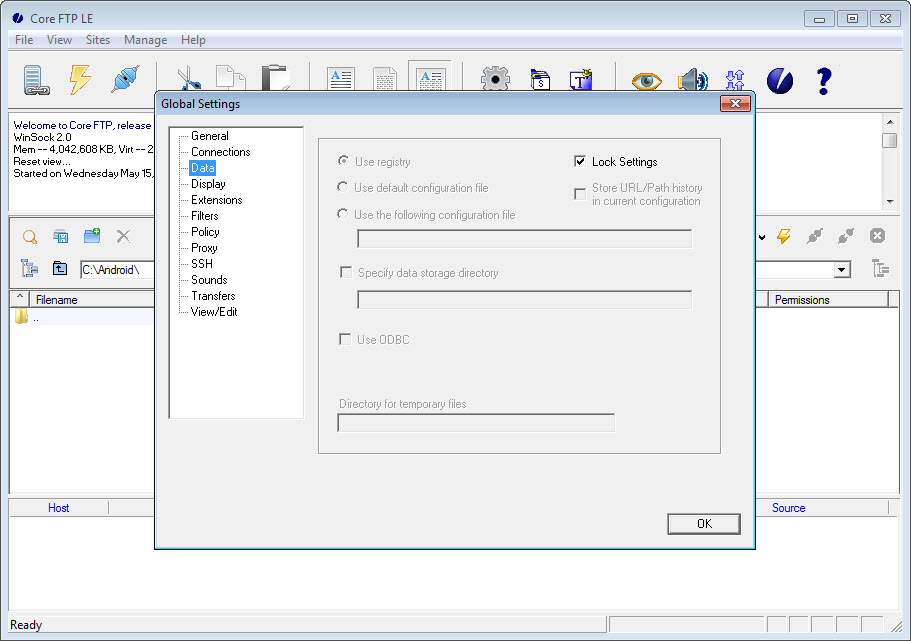The image size is (911, 641).
Task: Click the View file text document icon
Action: [x=340, y=78]
